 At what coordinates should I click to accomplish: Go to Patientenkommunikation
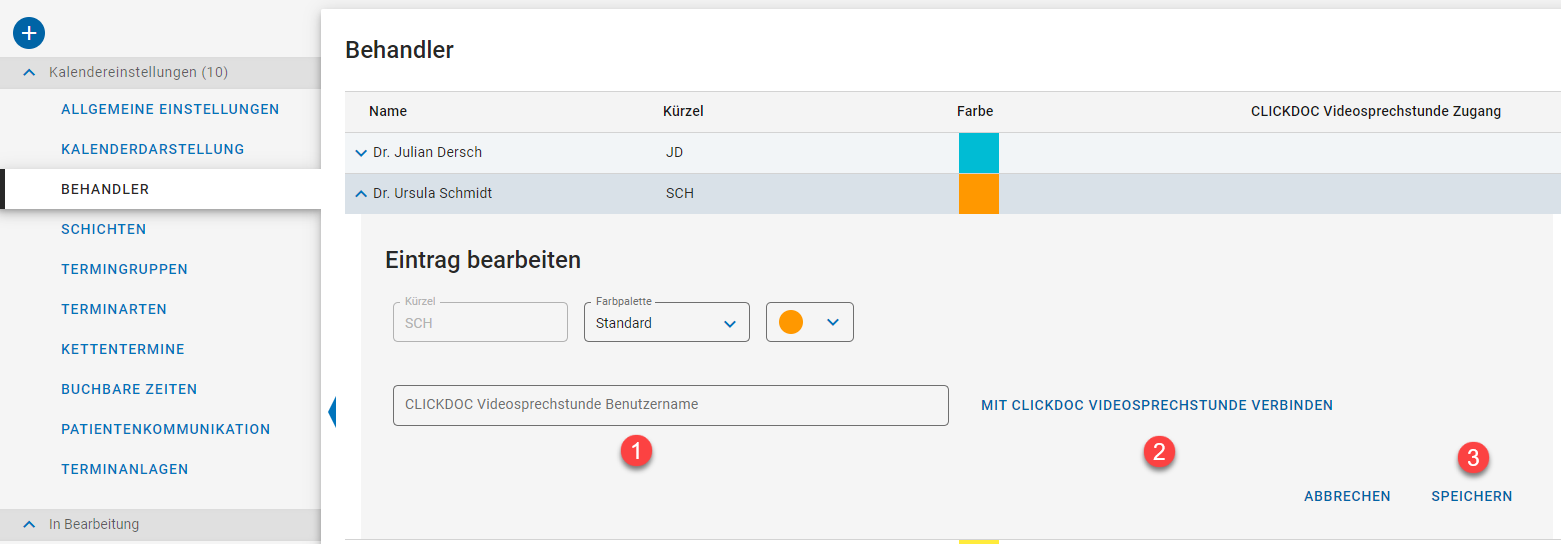click(x=165, y=429)
